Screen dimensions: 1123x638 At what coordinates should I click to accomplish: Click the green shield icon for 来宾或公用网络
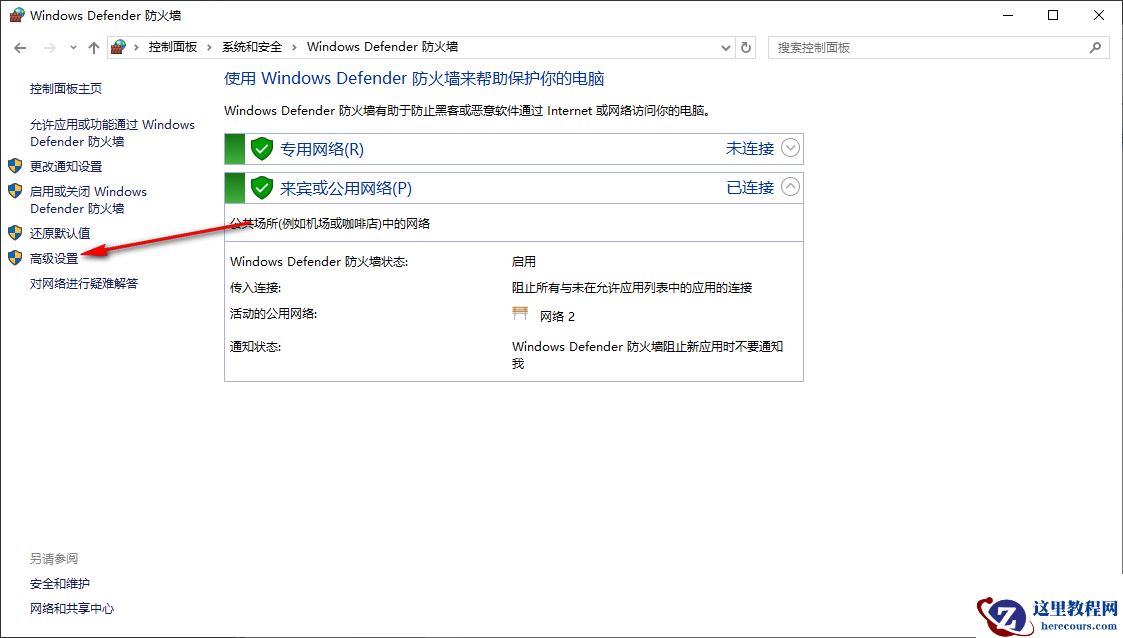pyautogui.click(x=260, y=187)
